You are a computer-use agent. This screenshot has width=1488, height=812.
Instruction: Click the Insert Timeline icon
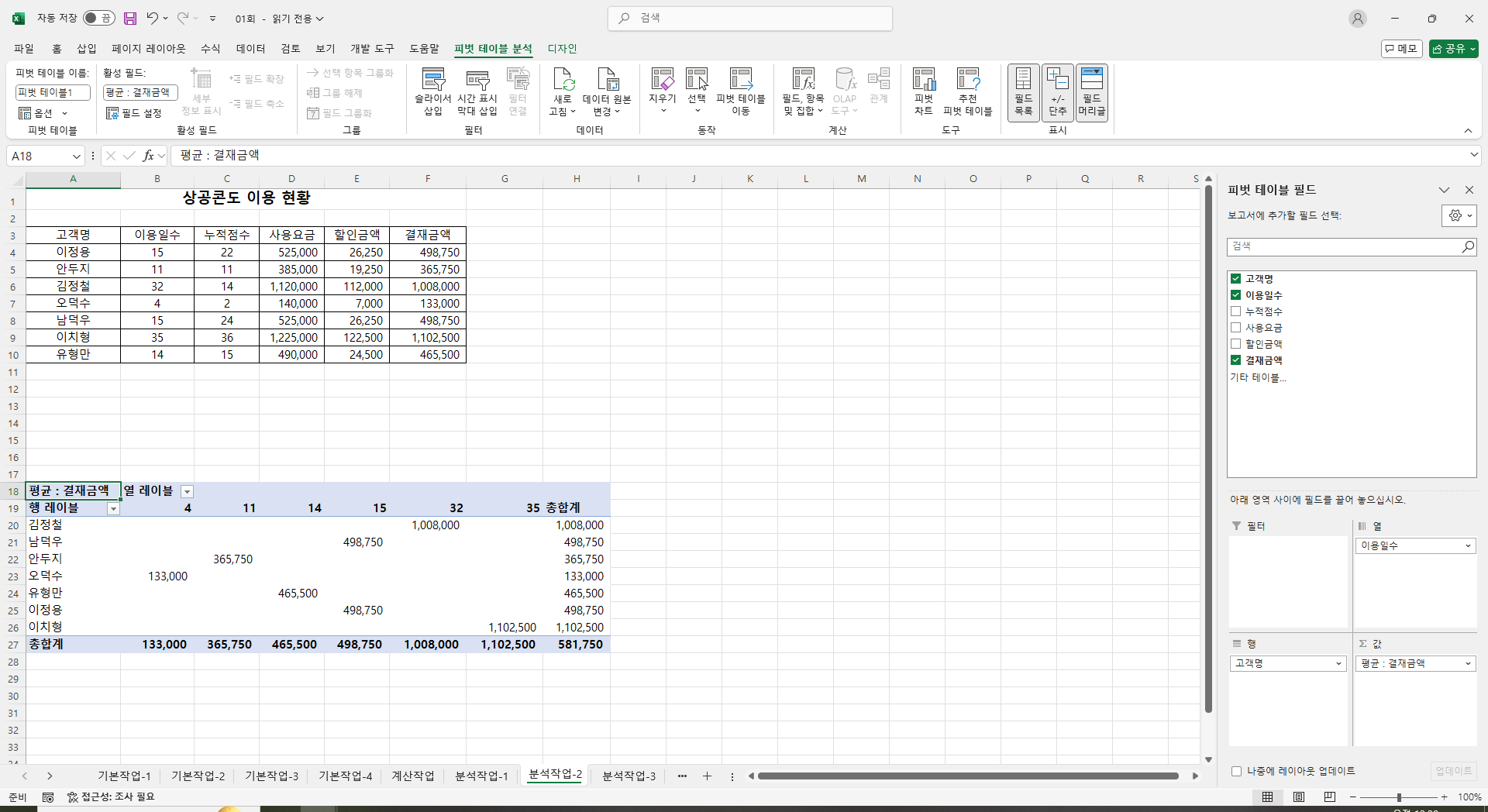pos(477,80)
